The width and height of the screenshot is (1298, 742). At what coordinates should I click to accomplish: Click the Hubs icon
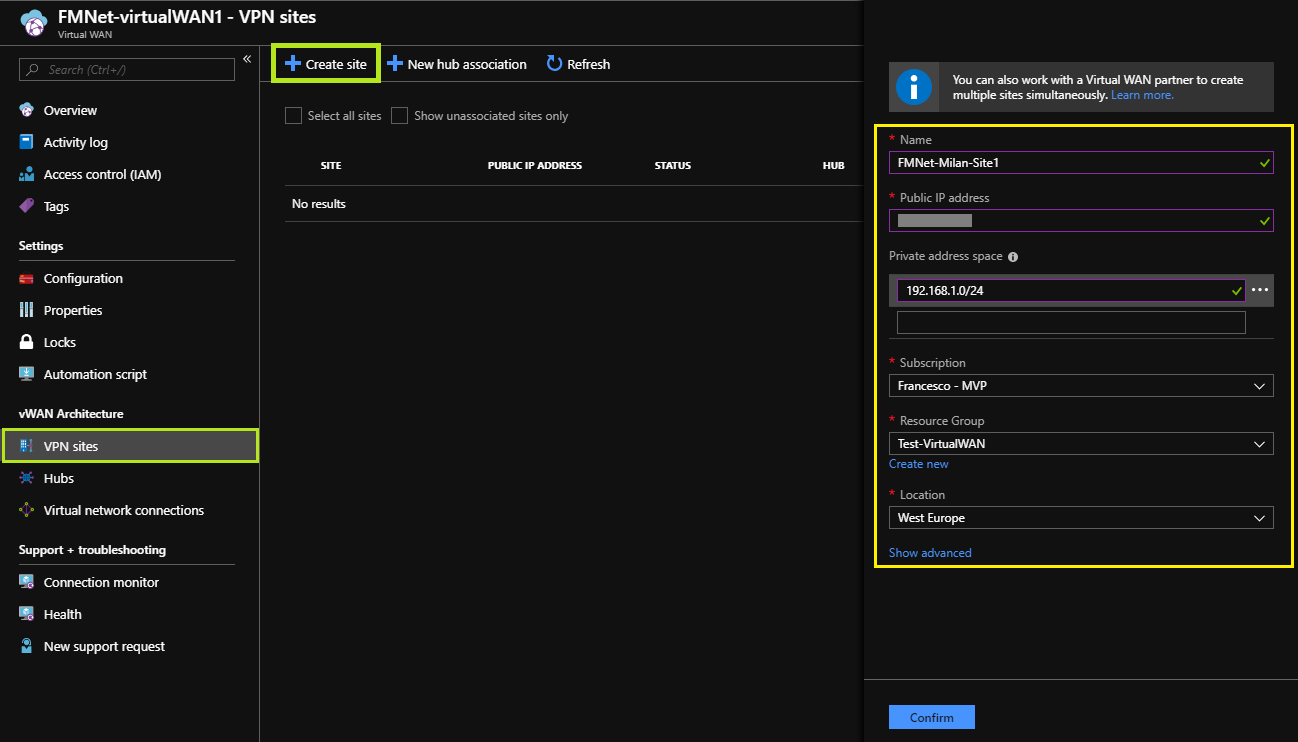pyautogui.click(x=27, y=478)
